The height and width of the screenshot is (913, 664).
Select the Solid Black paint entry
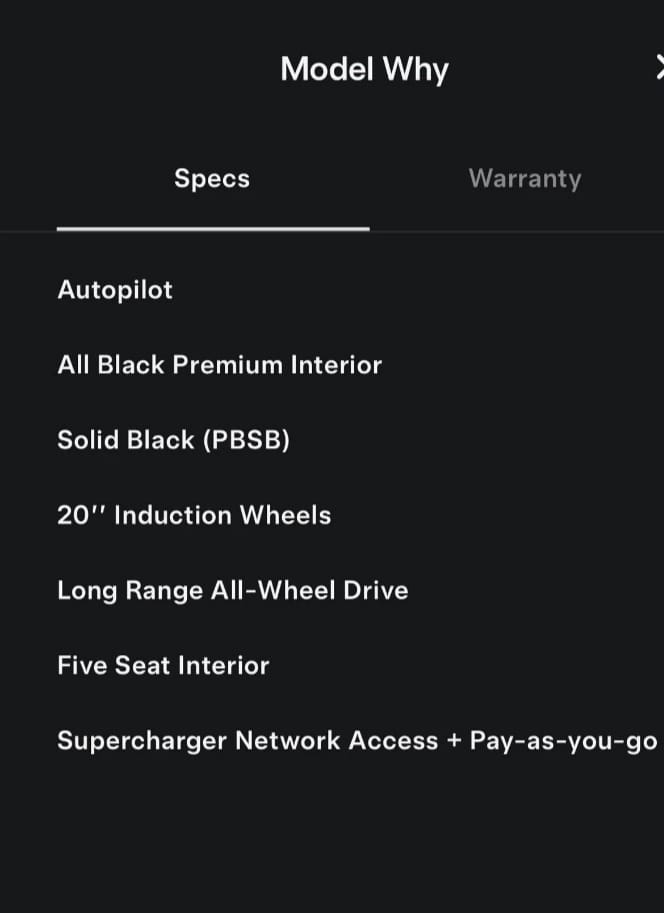(x=173, y=440)
